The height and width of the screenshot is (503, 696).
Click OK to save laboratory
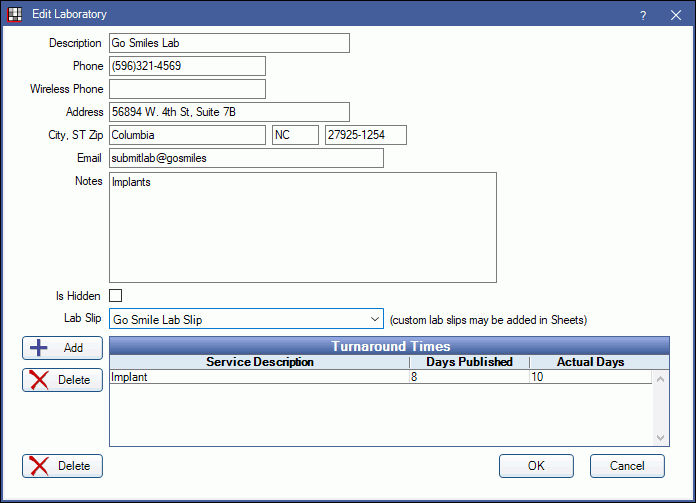click(537, 466)
